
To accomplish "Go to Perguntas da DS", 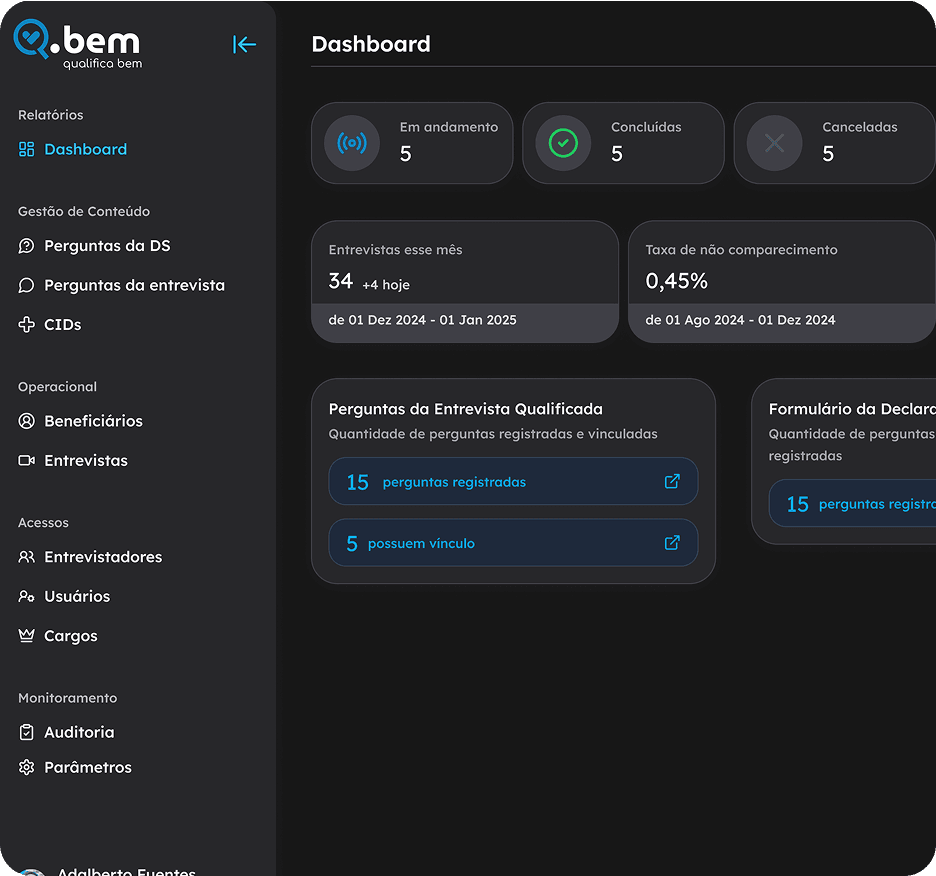I will (x=107, y=246).
